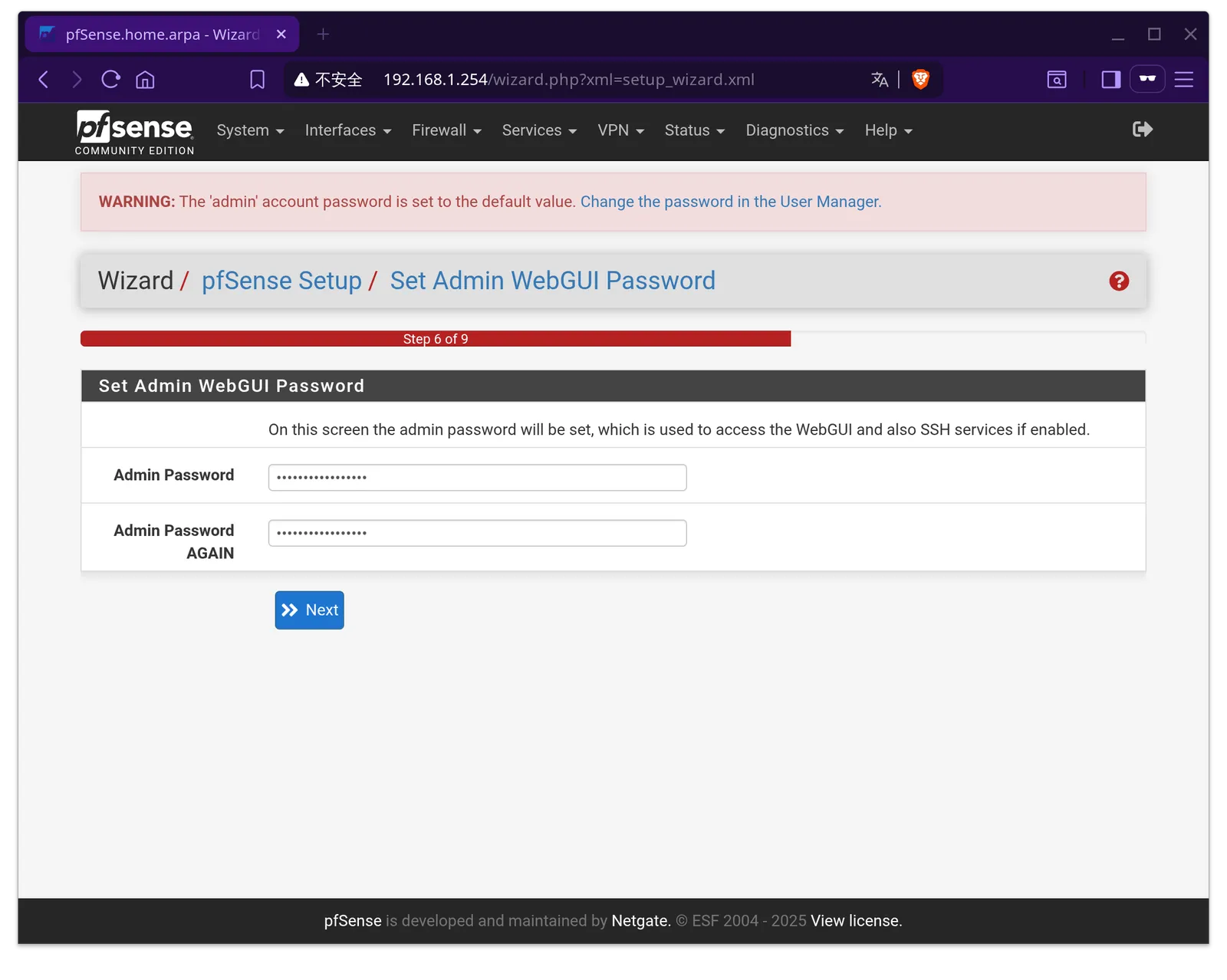Open a new browser tab

[x=323, y=35]
